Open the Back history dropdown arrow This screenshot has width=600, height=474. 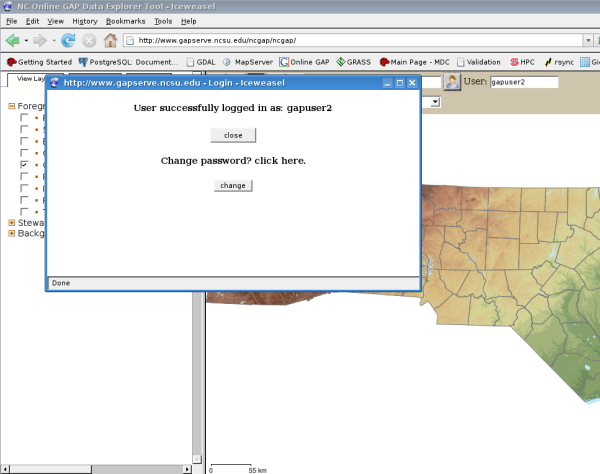click(x=26, y=40)
